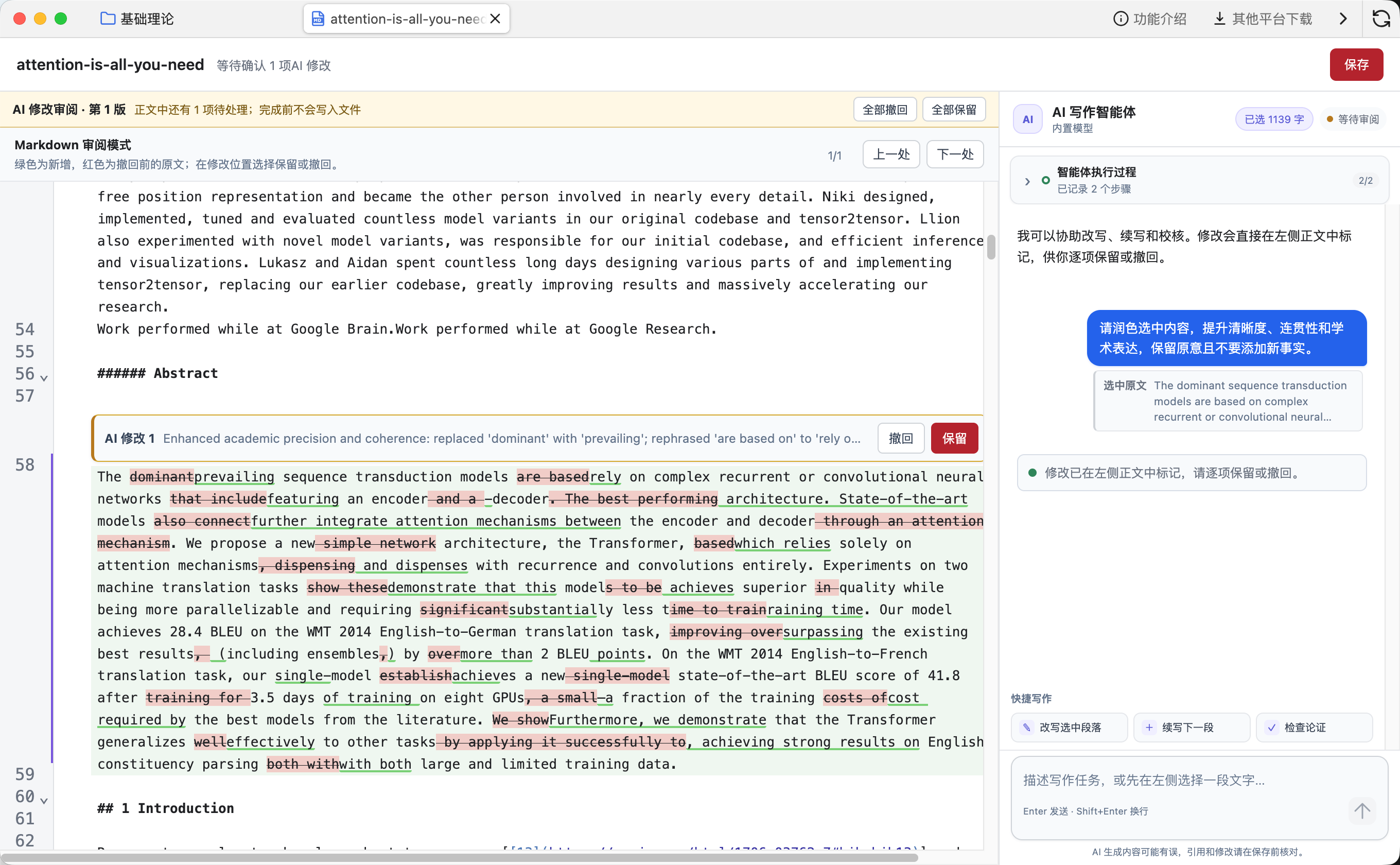Click the Markdown 审阅模式 heading
1400x865 pixels.
(x=73, y=145)
